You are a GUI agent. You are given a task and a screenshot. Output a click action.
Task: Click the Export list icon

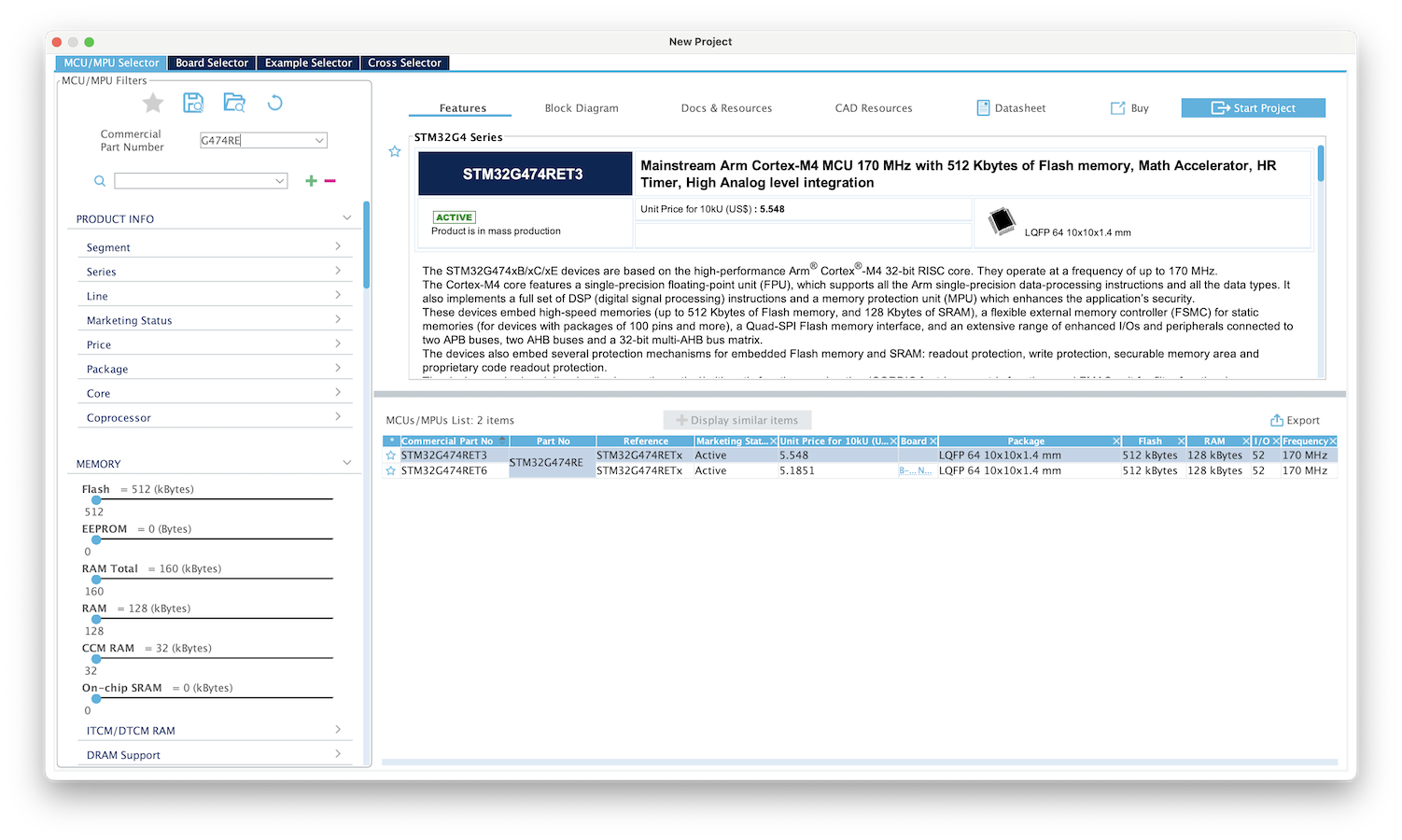click(1277, 420)
